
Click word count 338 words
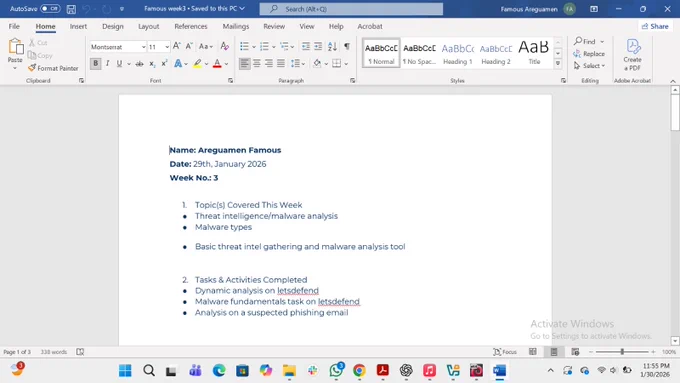[54, 352]
